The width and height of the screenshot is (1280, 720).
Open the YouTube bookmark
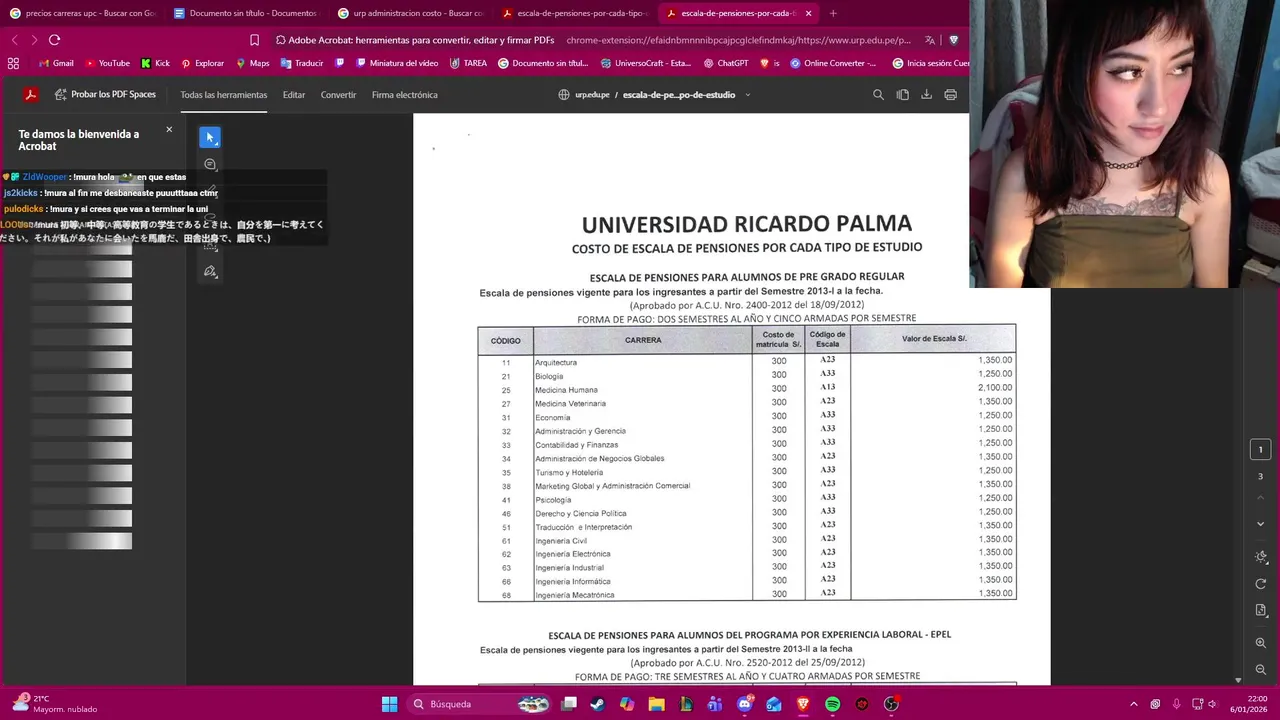pyautogui.click(x=107, y=63)
